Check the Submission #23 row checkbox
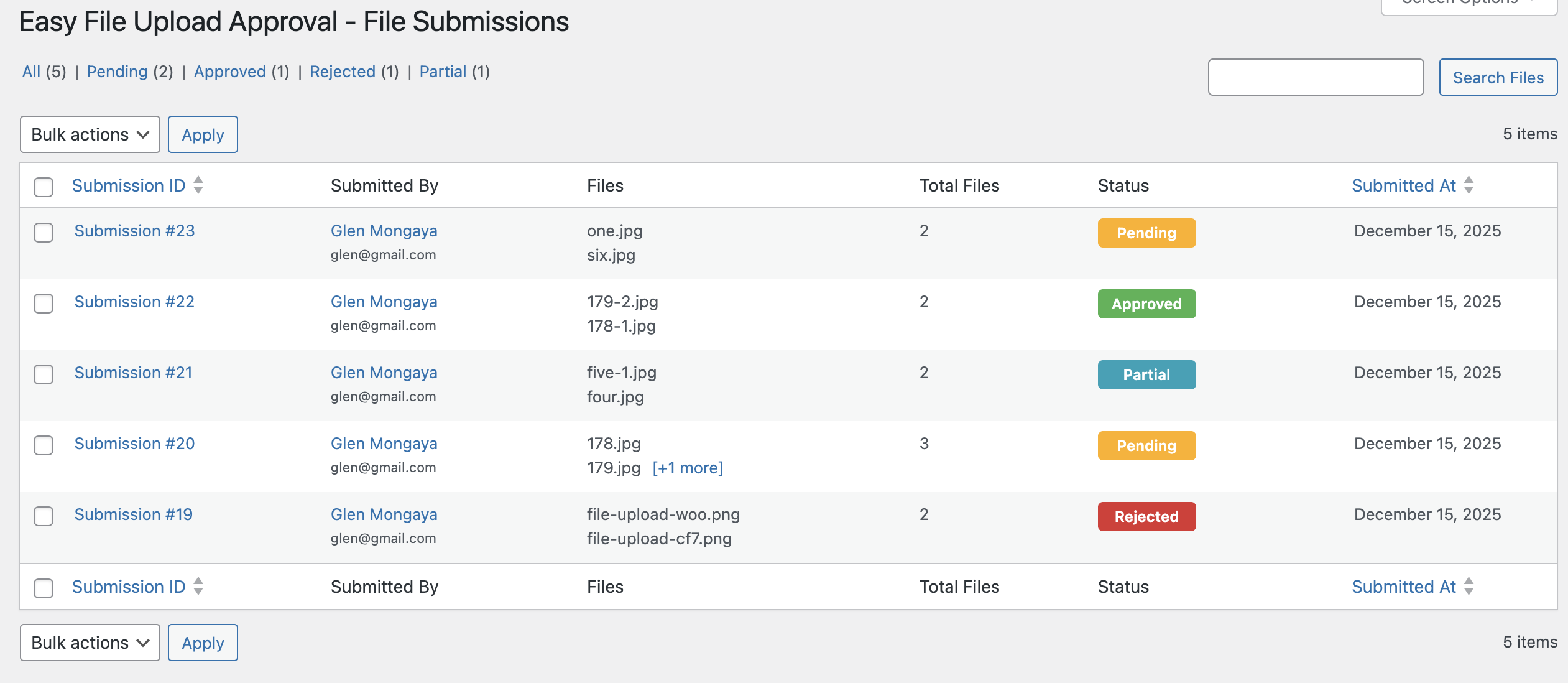This screenshot has height=683, width=1568. (43, 233)
